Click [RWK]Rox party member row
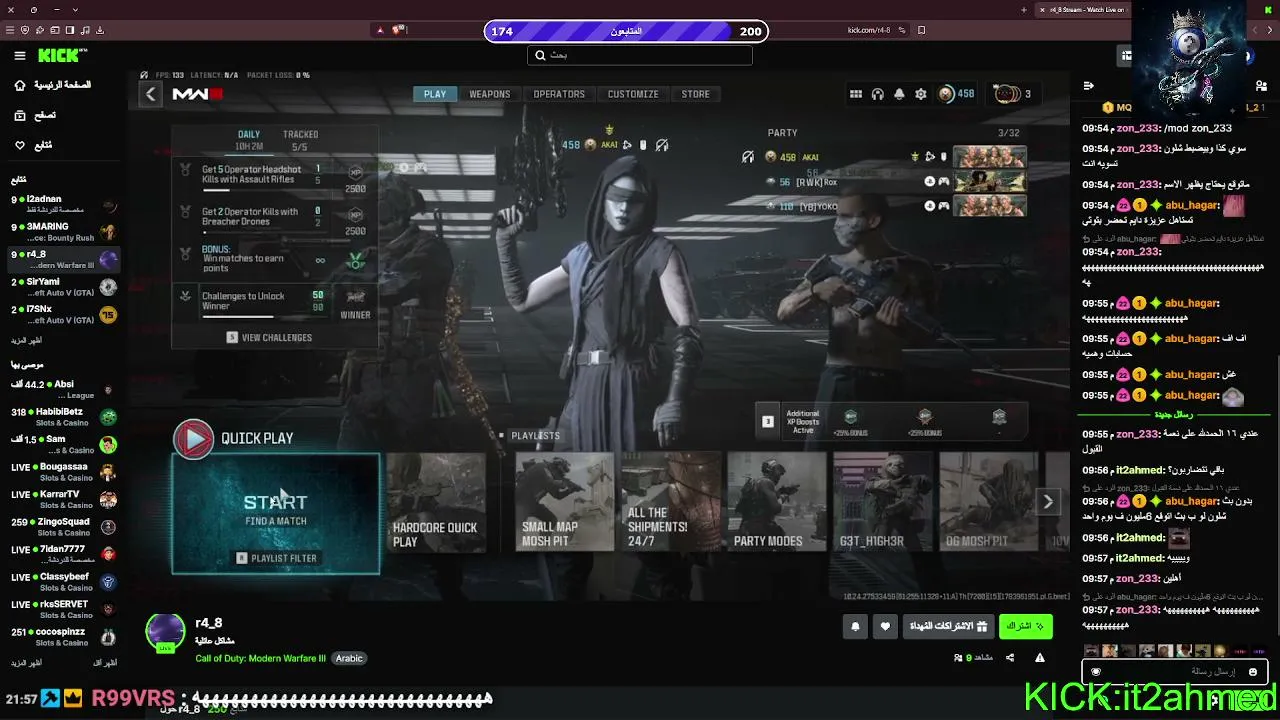This screenshot has height=720, width=1280. pos(895,182)
